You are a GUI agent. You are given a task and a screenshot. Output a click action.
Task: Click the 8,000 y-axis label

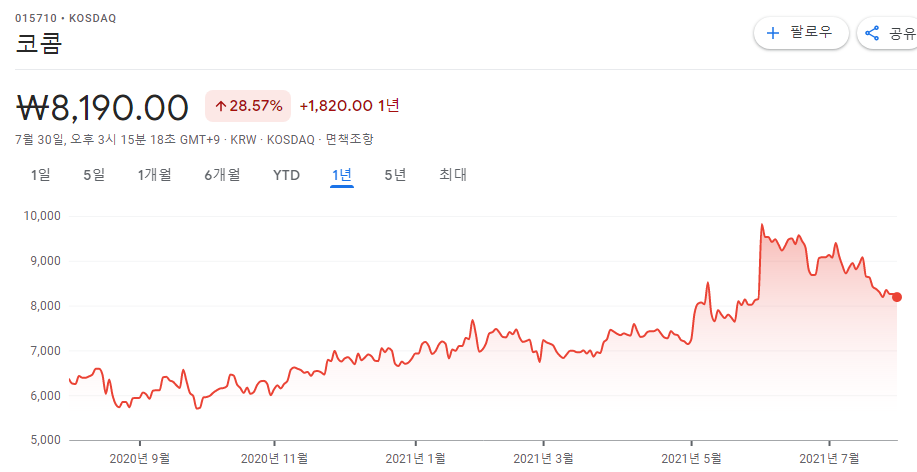point(44,306)
